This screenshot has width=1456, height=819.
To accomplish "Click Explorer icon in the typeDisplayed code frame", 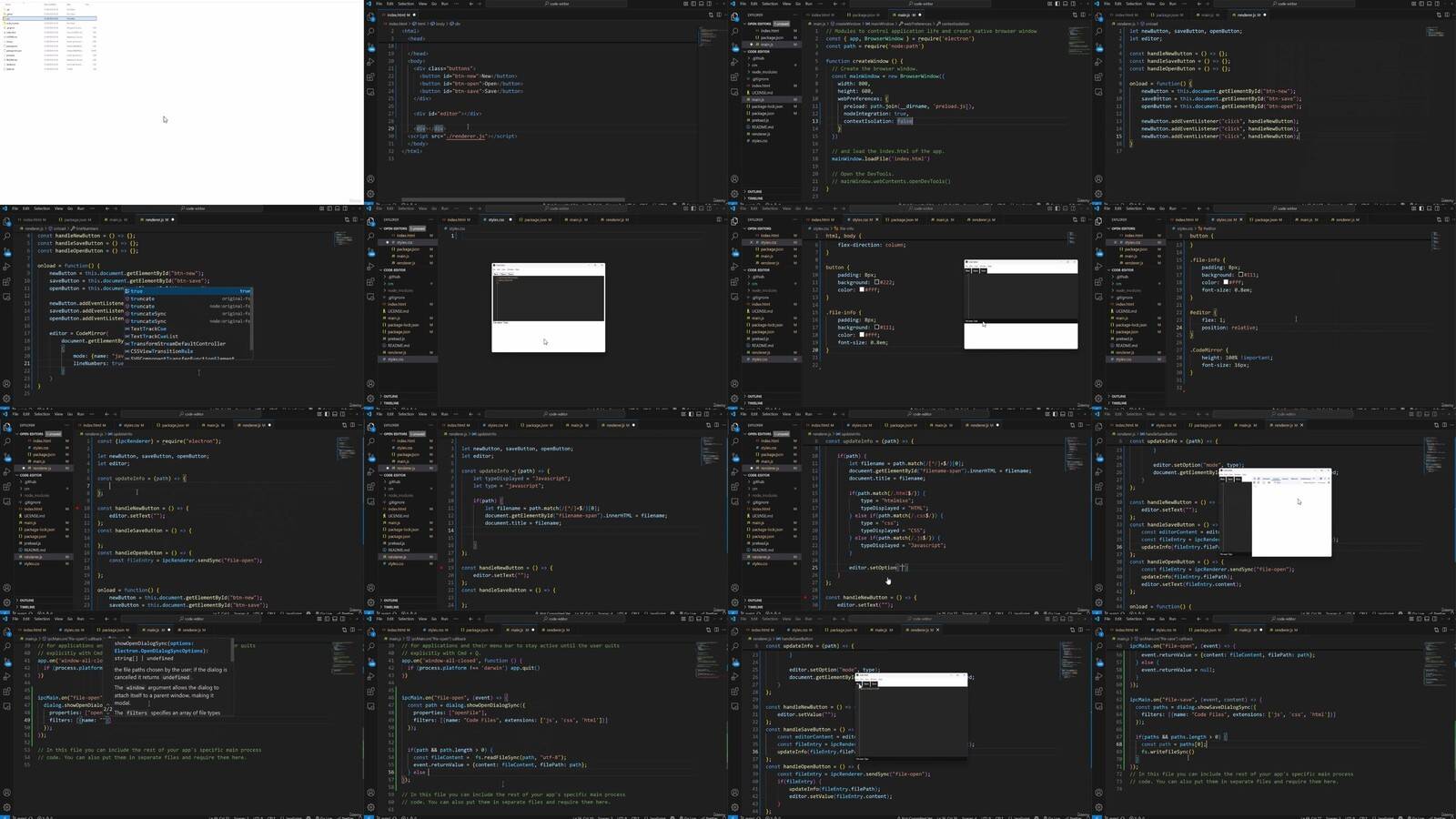I will tap(370, 426).
